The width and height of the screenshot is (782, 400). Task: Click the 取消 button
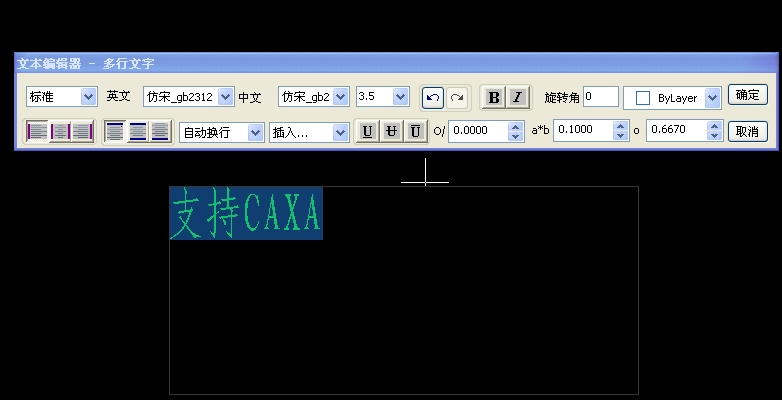point(747,132)
